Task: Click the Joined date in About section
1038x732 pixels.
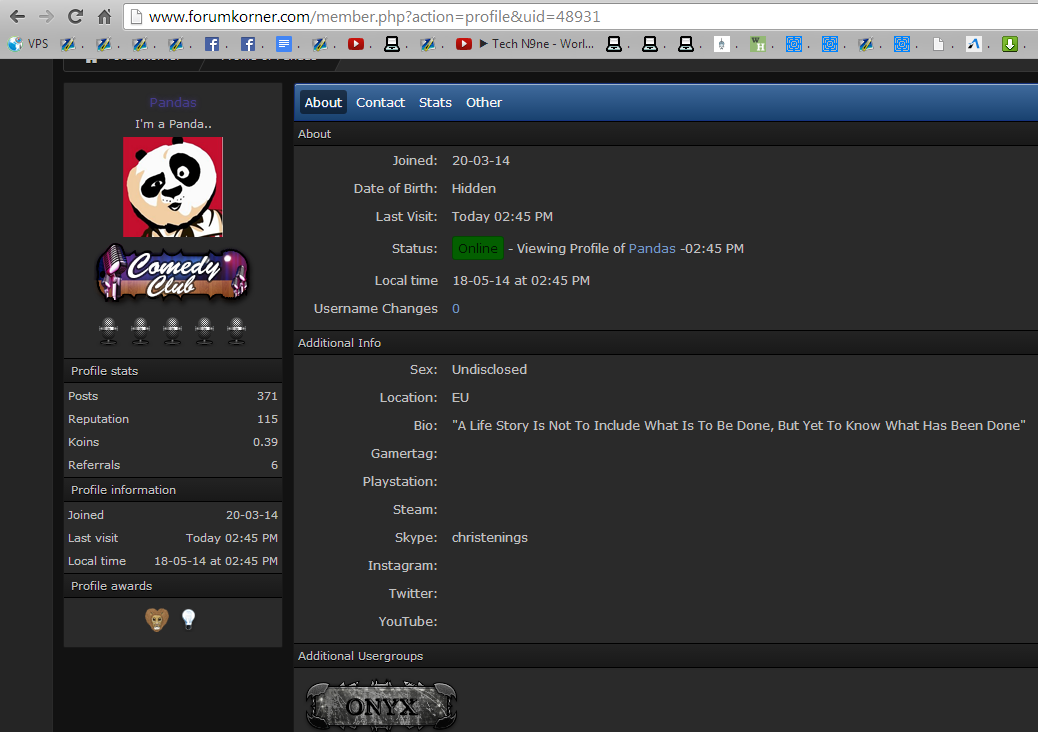Action: coord(481,160)
